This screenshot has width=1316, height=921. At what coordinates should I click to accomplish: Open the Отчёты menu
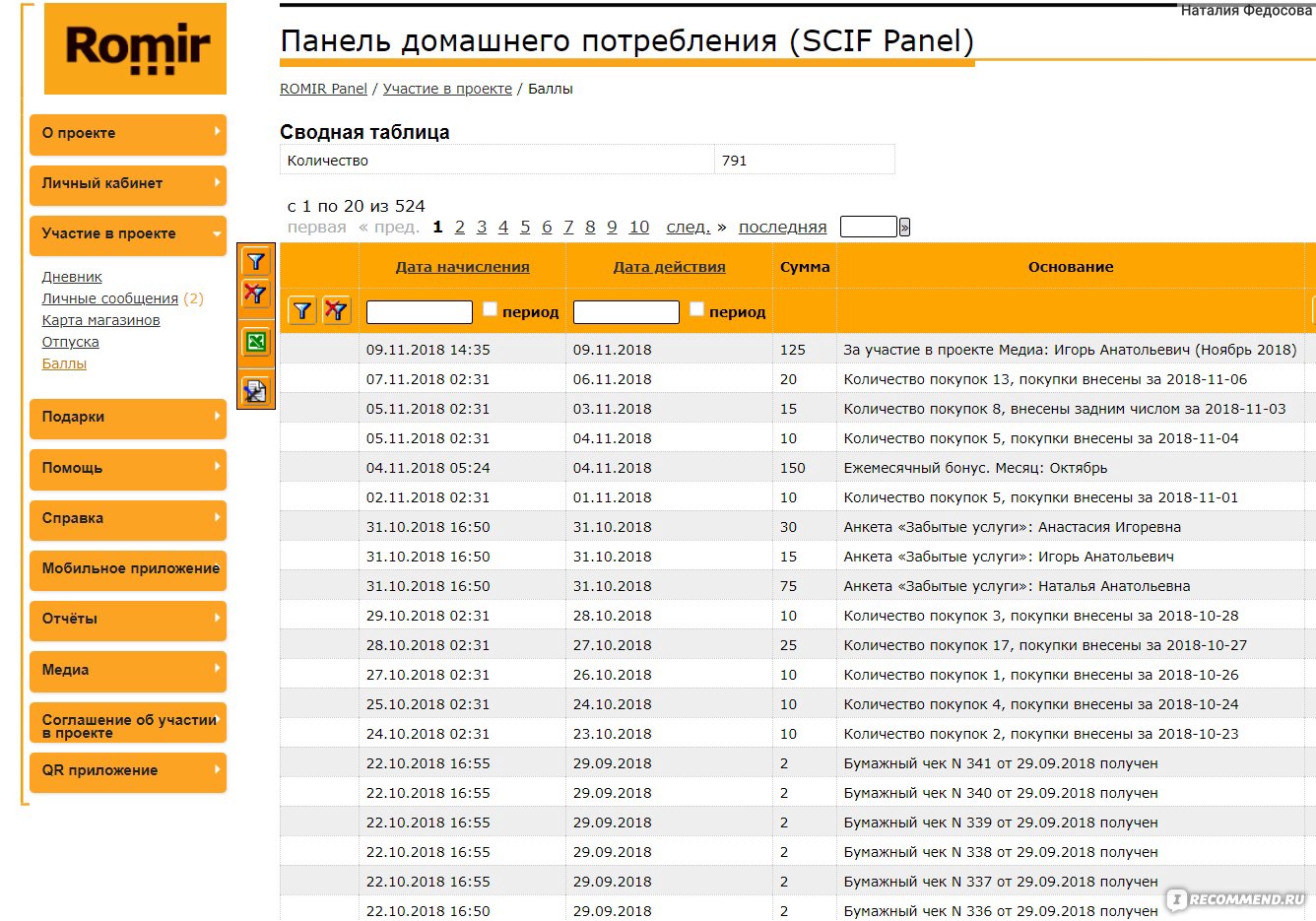[x=128, y=619]
